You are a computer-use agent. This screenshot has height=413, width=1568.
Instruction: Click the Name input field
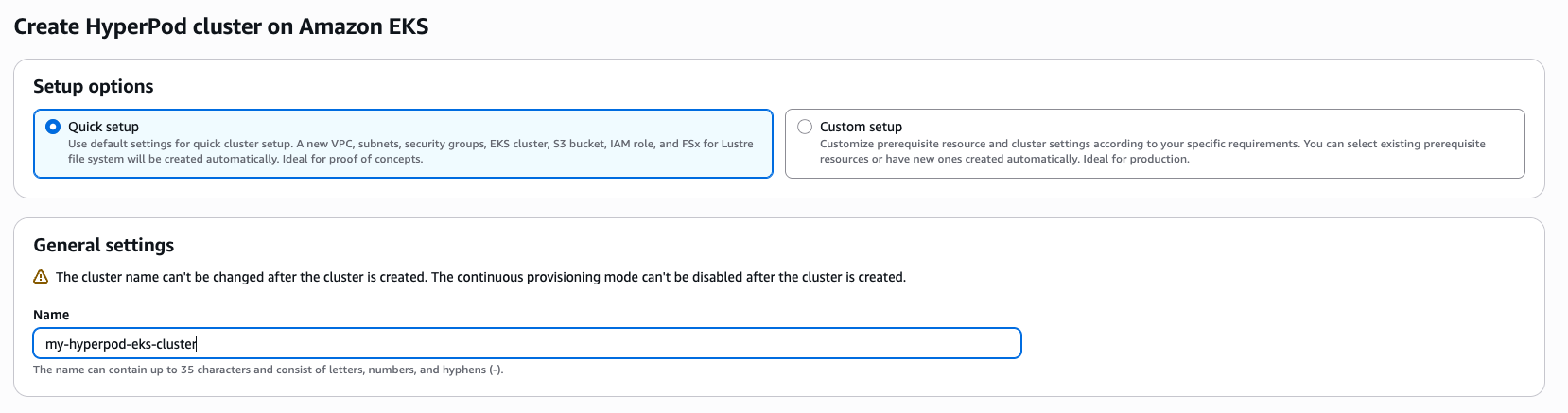(527, 343)
